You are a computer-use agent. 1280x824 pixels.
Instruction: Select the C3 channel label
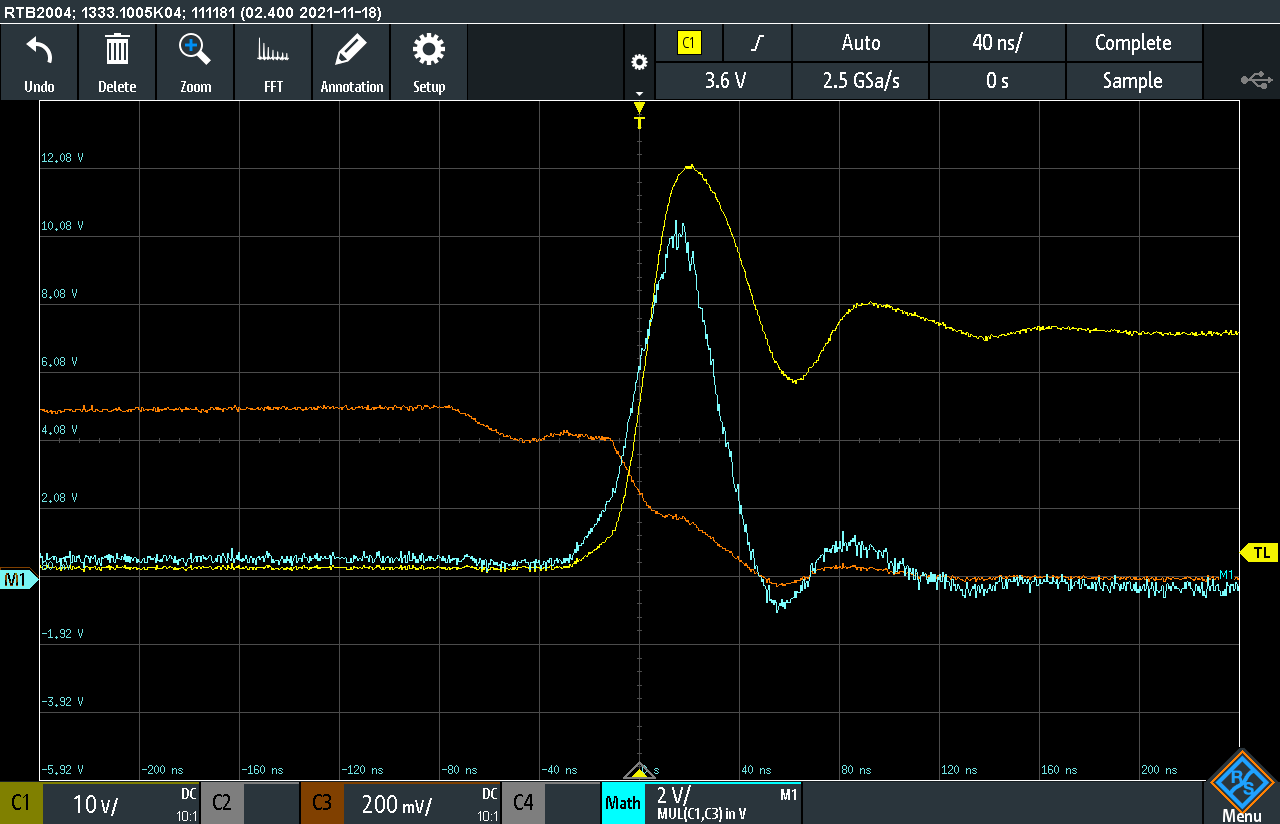[322, 803]
